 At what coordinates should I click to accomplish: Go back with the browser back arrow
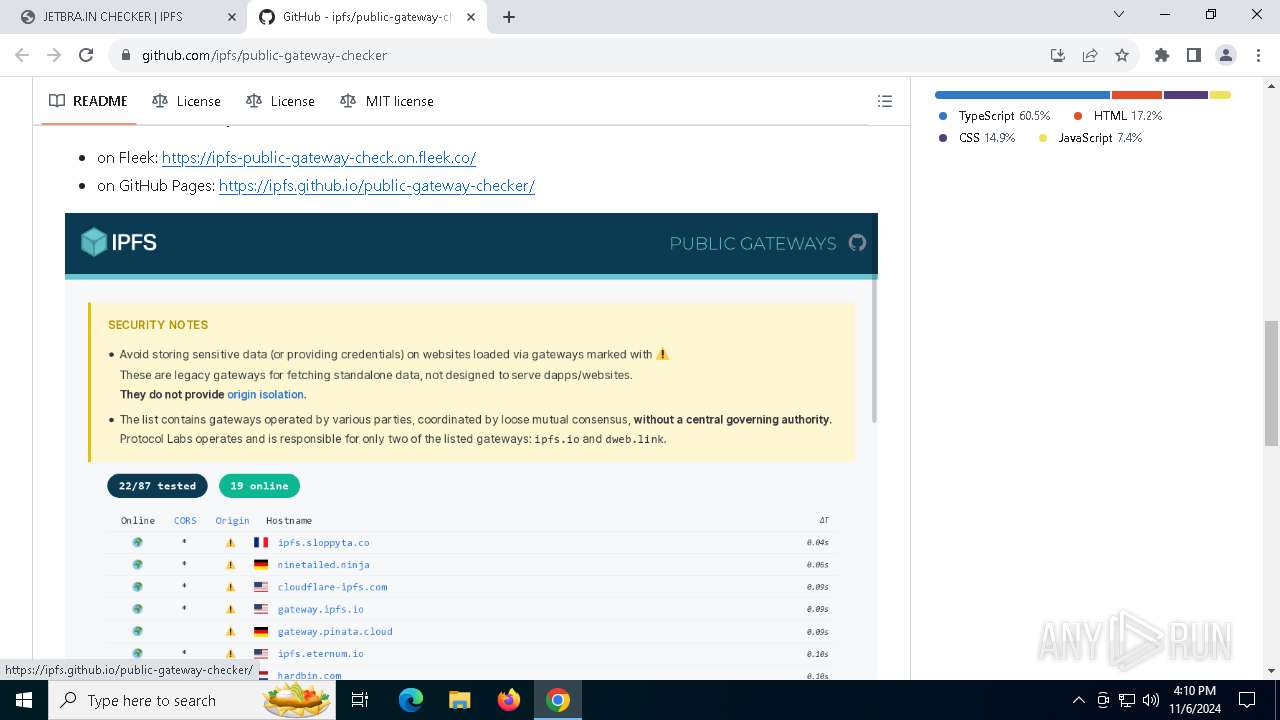click(x=22, y=55)
